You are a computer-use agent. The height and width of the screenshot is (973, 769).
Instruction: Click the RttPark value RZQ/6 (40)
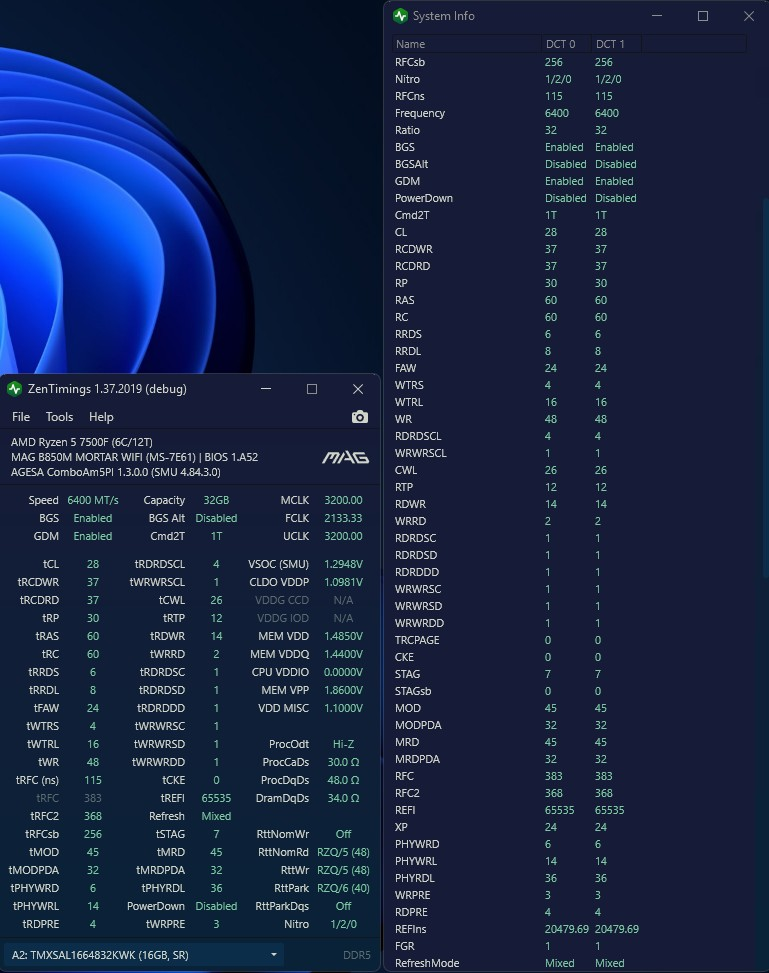(x=343, y=888)
